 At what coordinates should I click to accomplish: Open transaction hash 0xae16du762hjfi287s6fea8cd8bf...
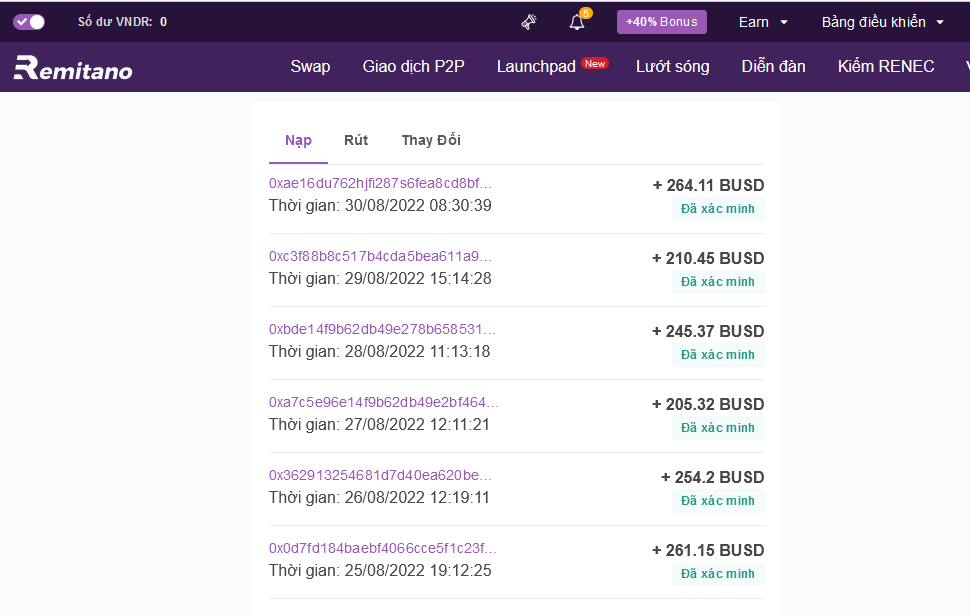click(380, 183)
